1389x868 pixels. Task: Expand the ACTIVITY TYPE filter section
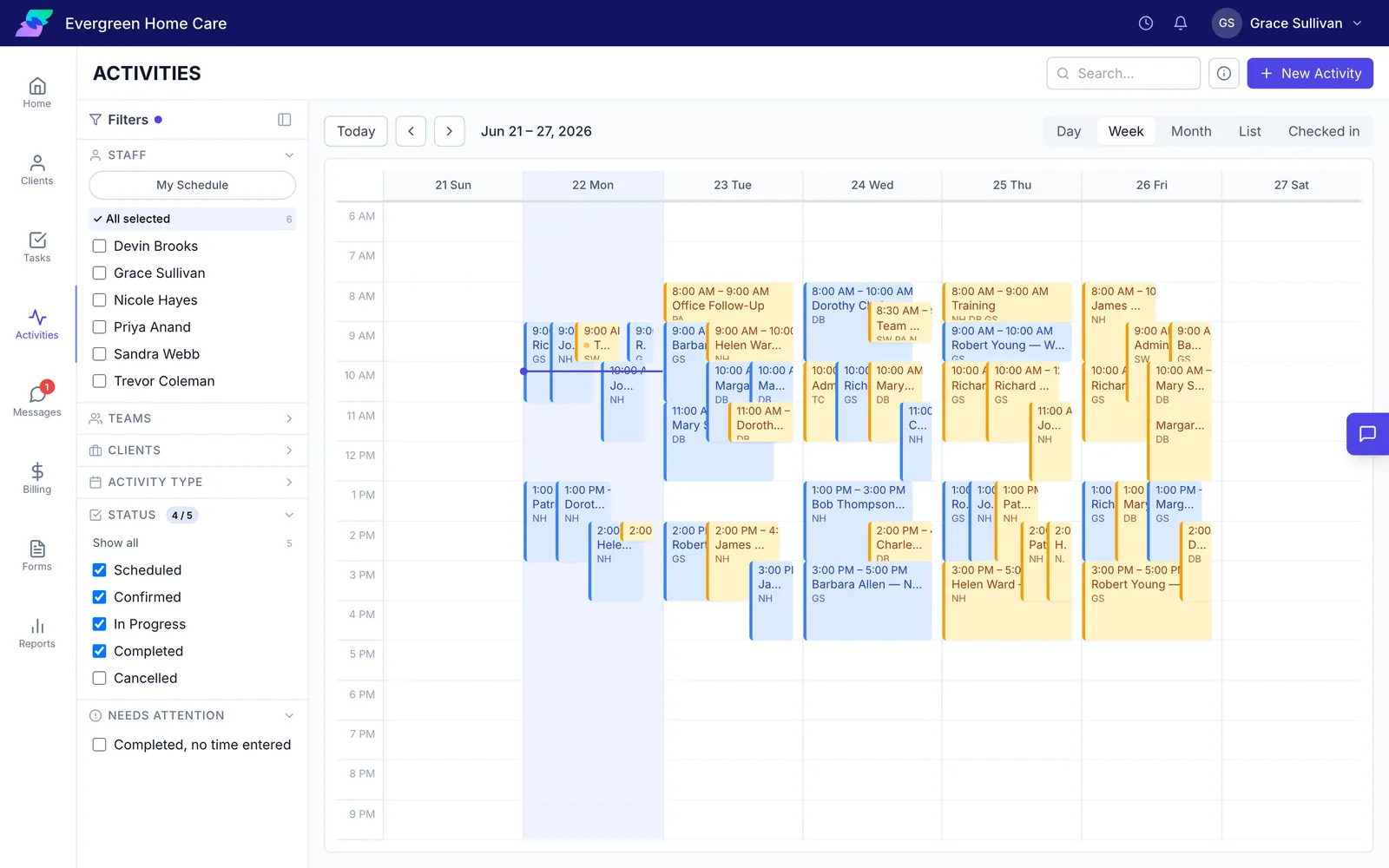193,483
